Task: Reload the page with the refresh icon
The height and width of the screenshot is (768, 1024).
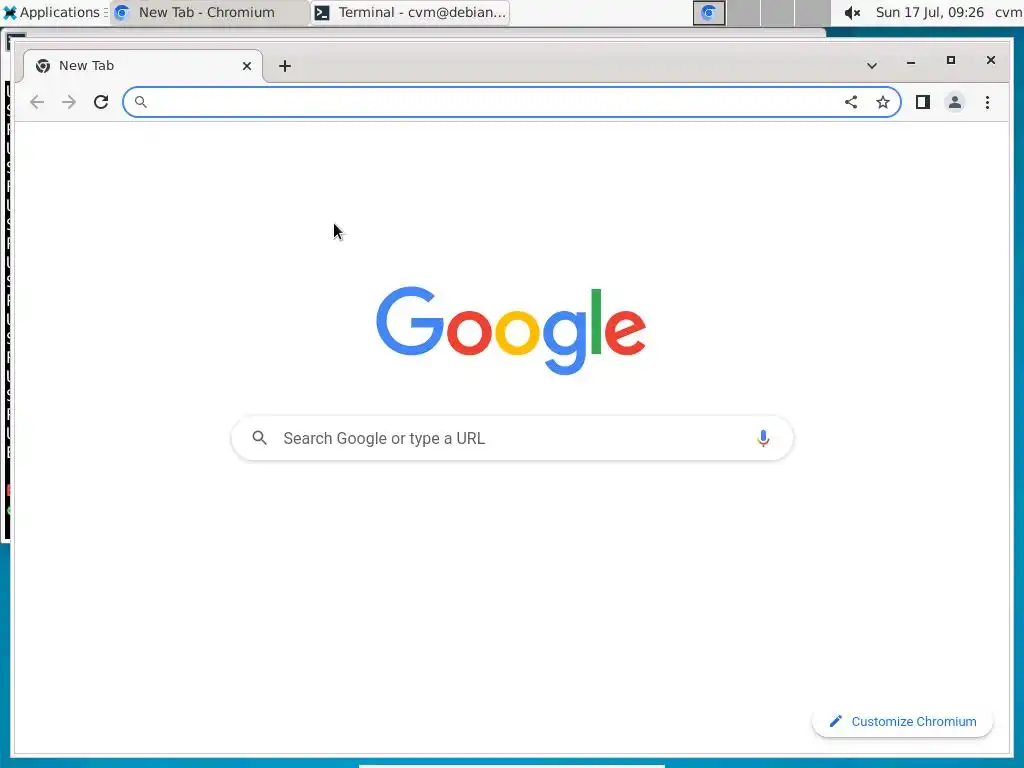Action: point(101,102)
